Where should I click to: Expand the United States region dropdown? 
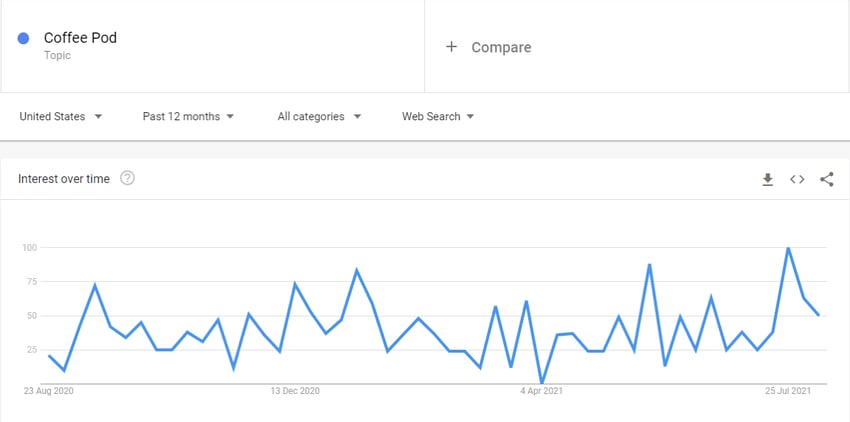point(61,116)
